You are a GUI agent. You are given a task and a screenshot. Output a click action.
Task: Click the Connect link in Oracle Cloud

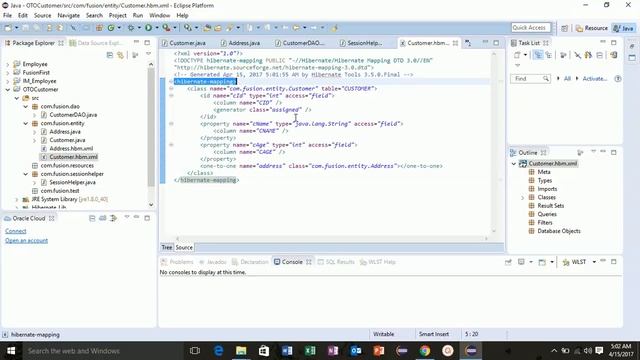[16, 231]
